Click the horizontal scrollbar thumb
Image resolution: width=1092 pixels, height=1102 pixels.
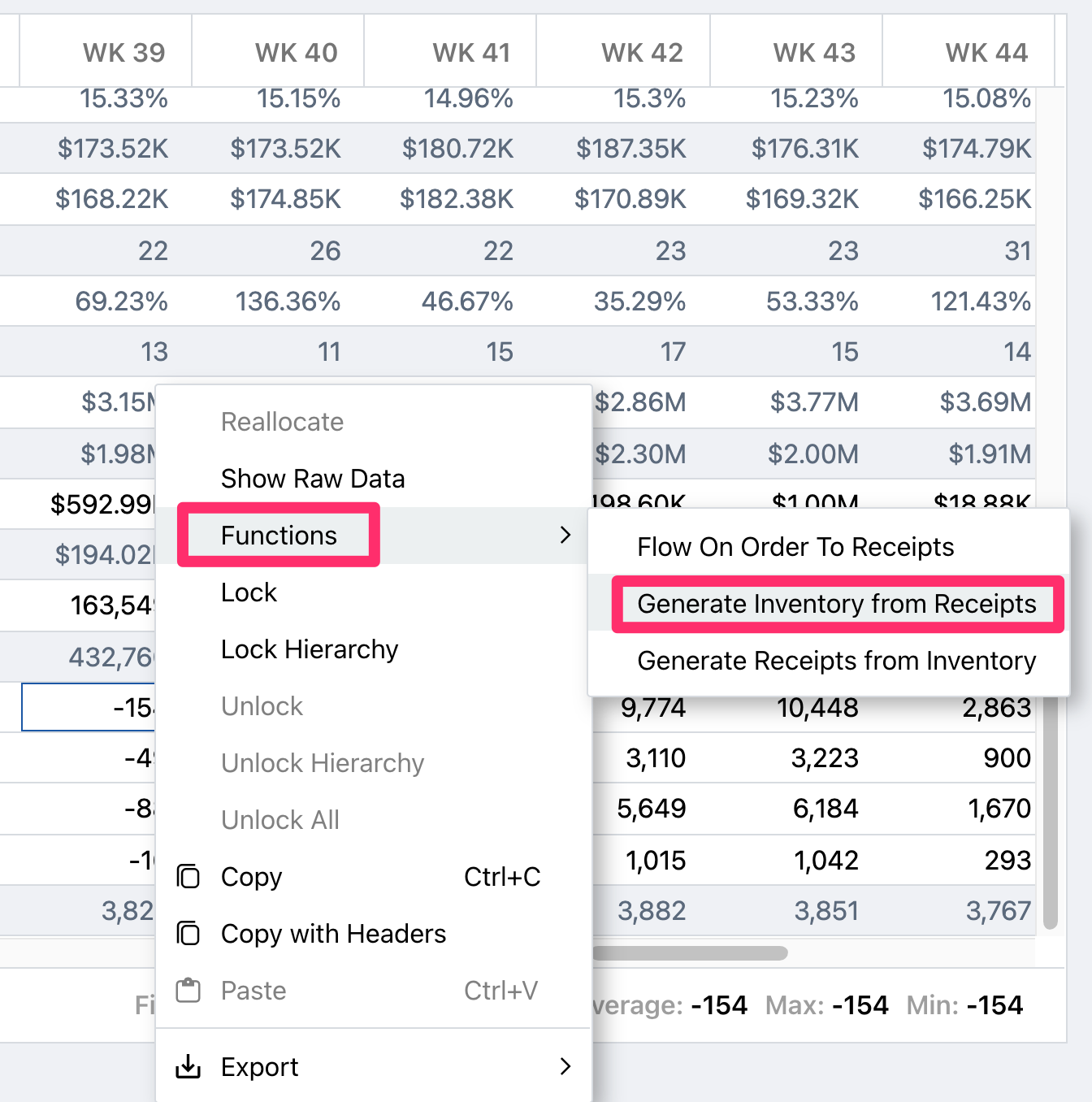[x=691, y=952]
